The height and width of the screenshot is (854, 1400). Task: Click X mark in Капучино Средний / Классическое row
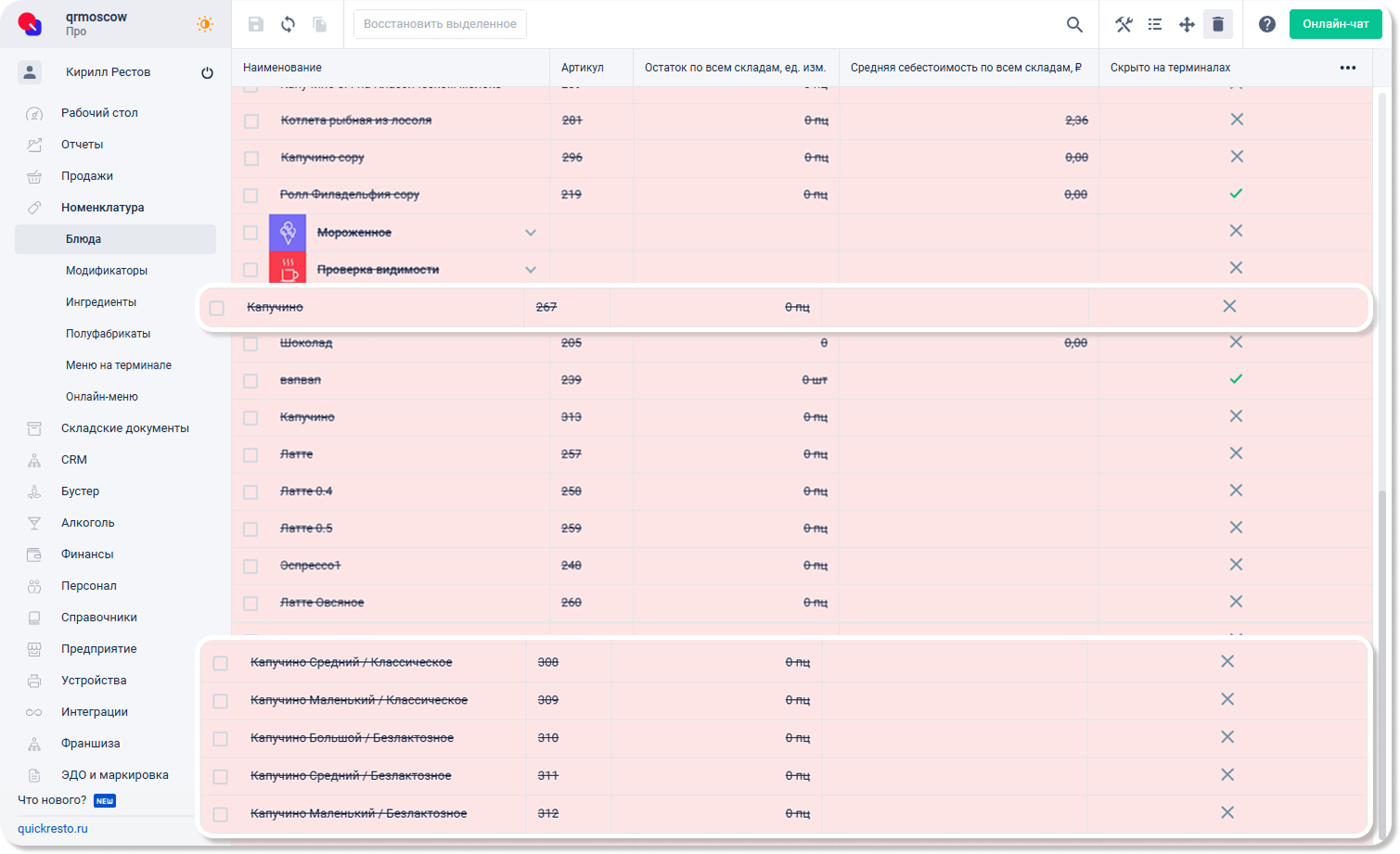1227,661
